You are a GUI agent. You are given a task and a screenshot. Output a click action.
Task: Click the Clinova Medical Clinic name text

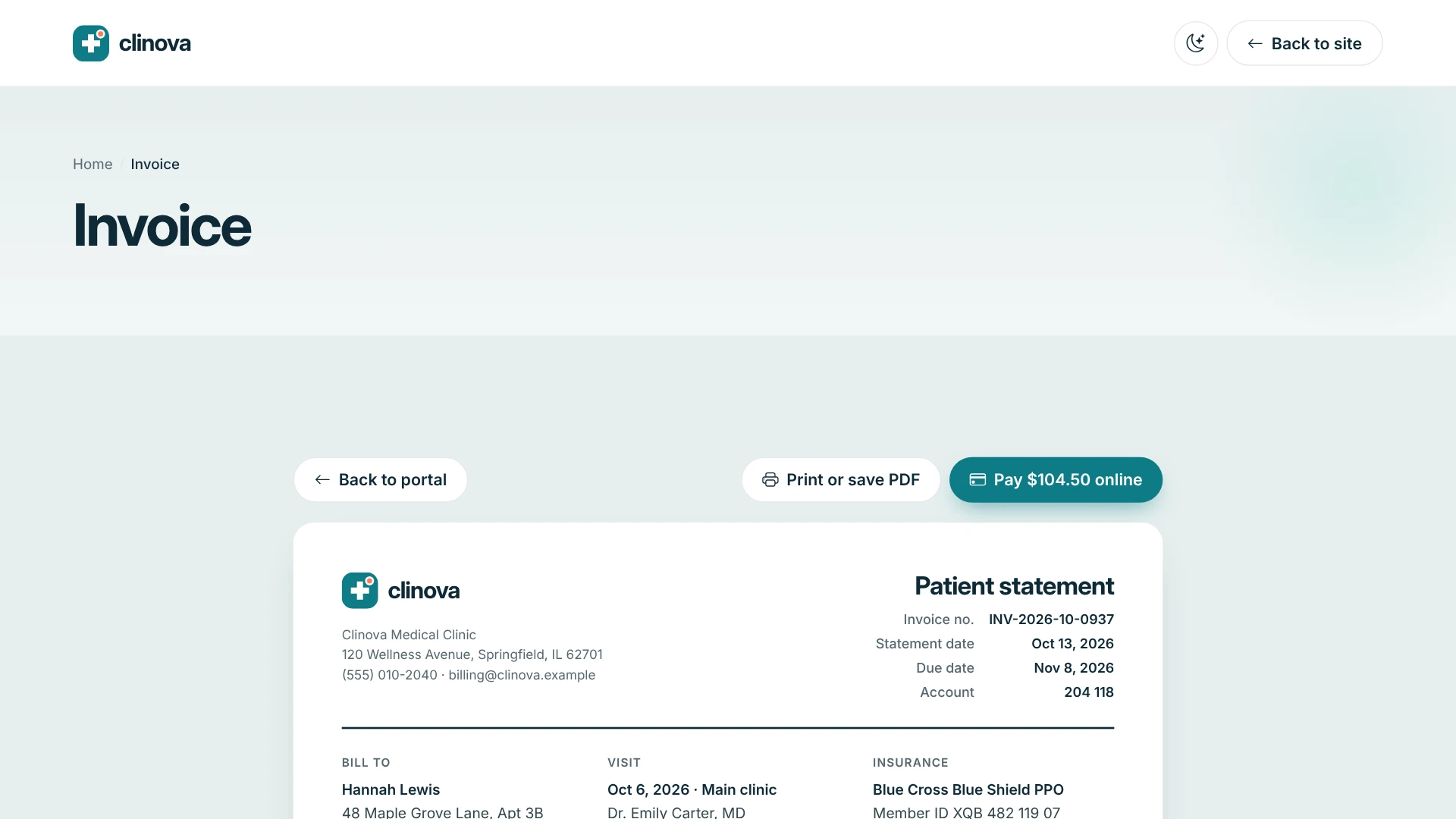[409, 635]
